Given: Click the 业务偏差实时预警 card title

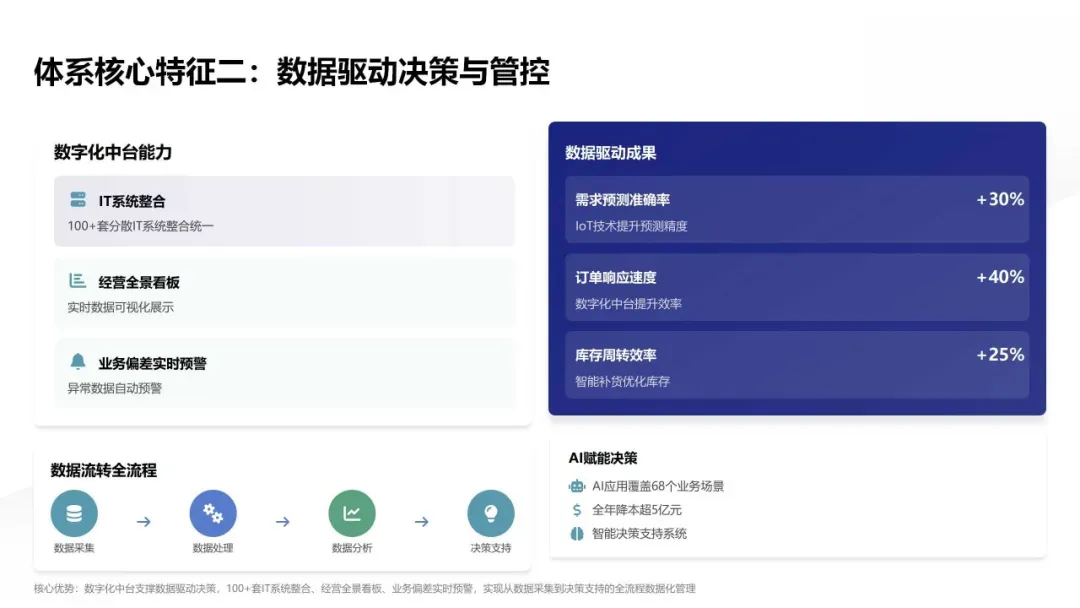Looking at the screenshot, I should [x=152, y=364].
